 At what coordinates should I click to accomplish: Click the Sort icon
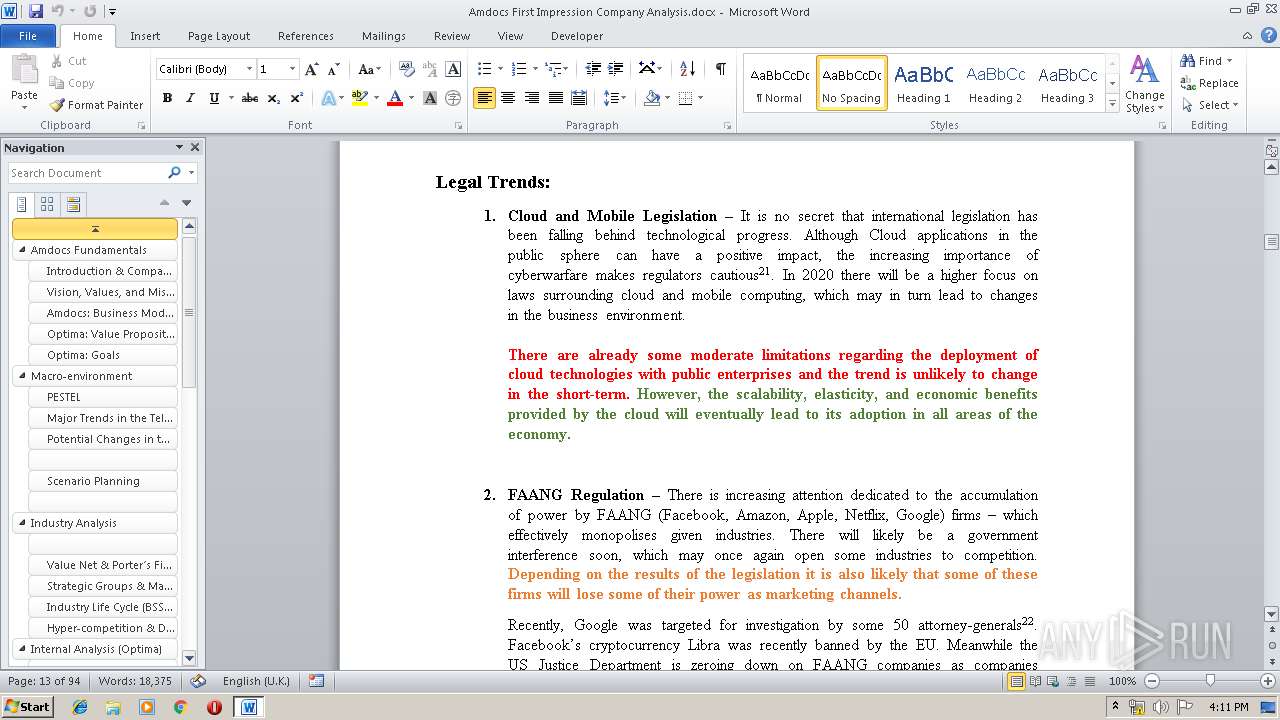point(687,69)
